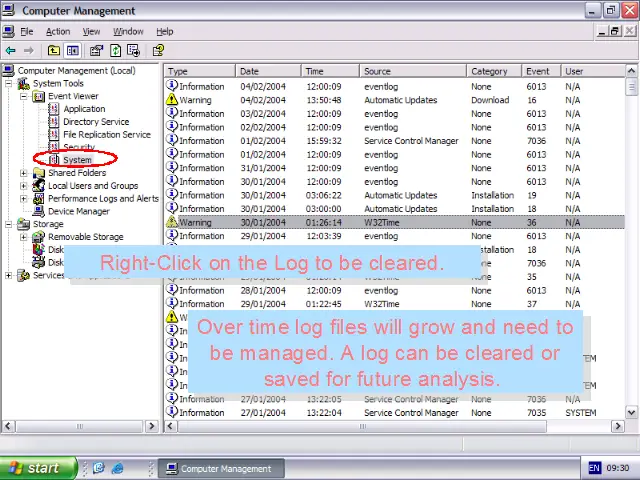The width and height of the screenshot is (640, 480).
Task: Go back with the green arrow
Action: (10, 51)
